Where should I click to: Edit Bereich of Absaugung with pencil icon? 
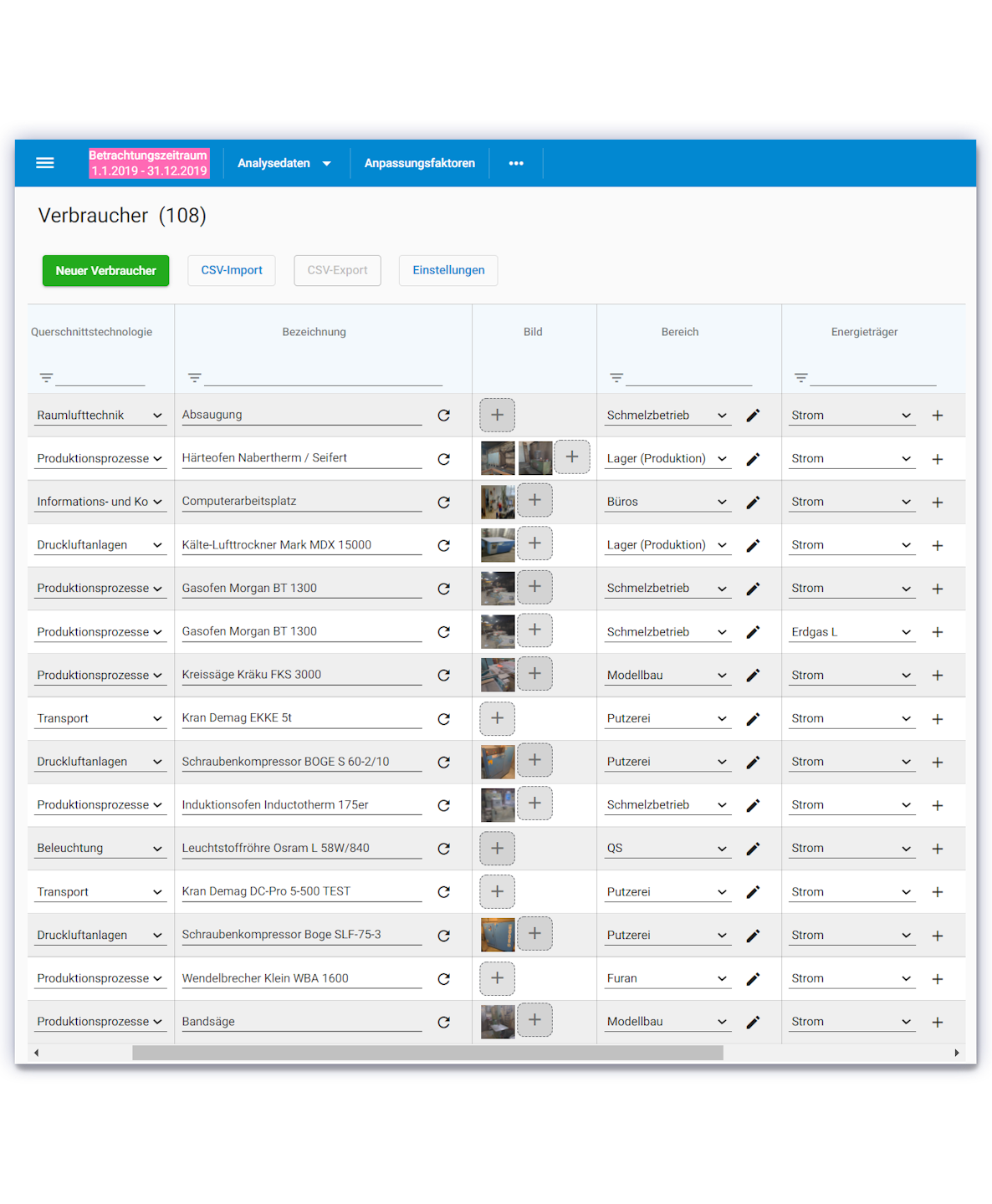click(753, 416)
